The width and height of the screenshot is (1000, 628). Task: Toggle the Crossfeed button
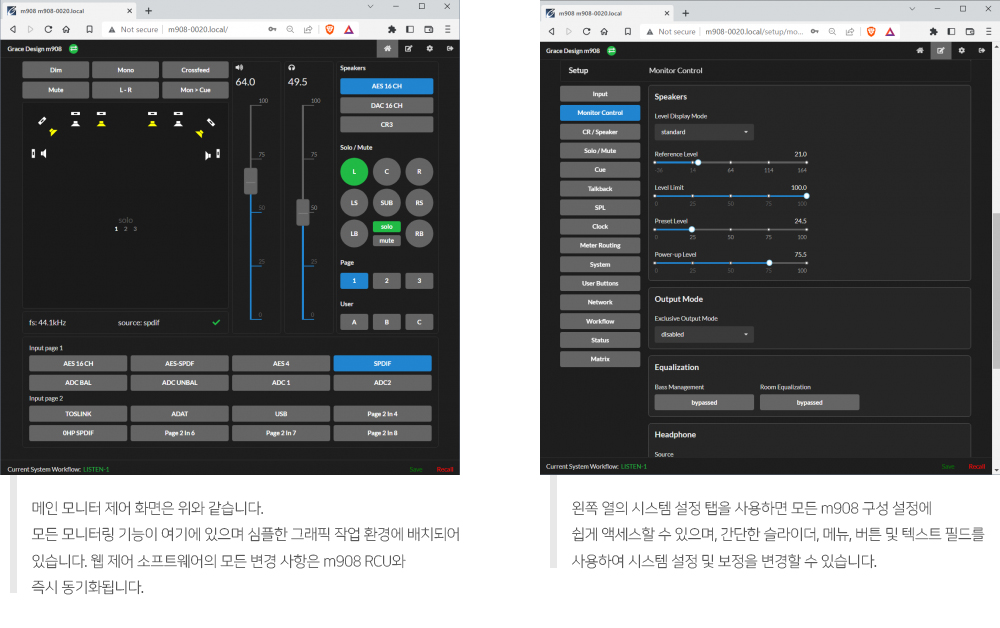(195, 70)
